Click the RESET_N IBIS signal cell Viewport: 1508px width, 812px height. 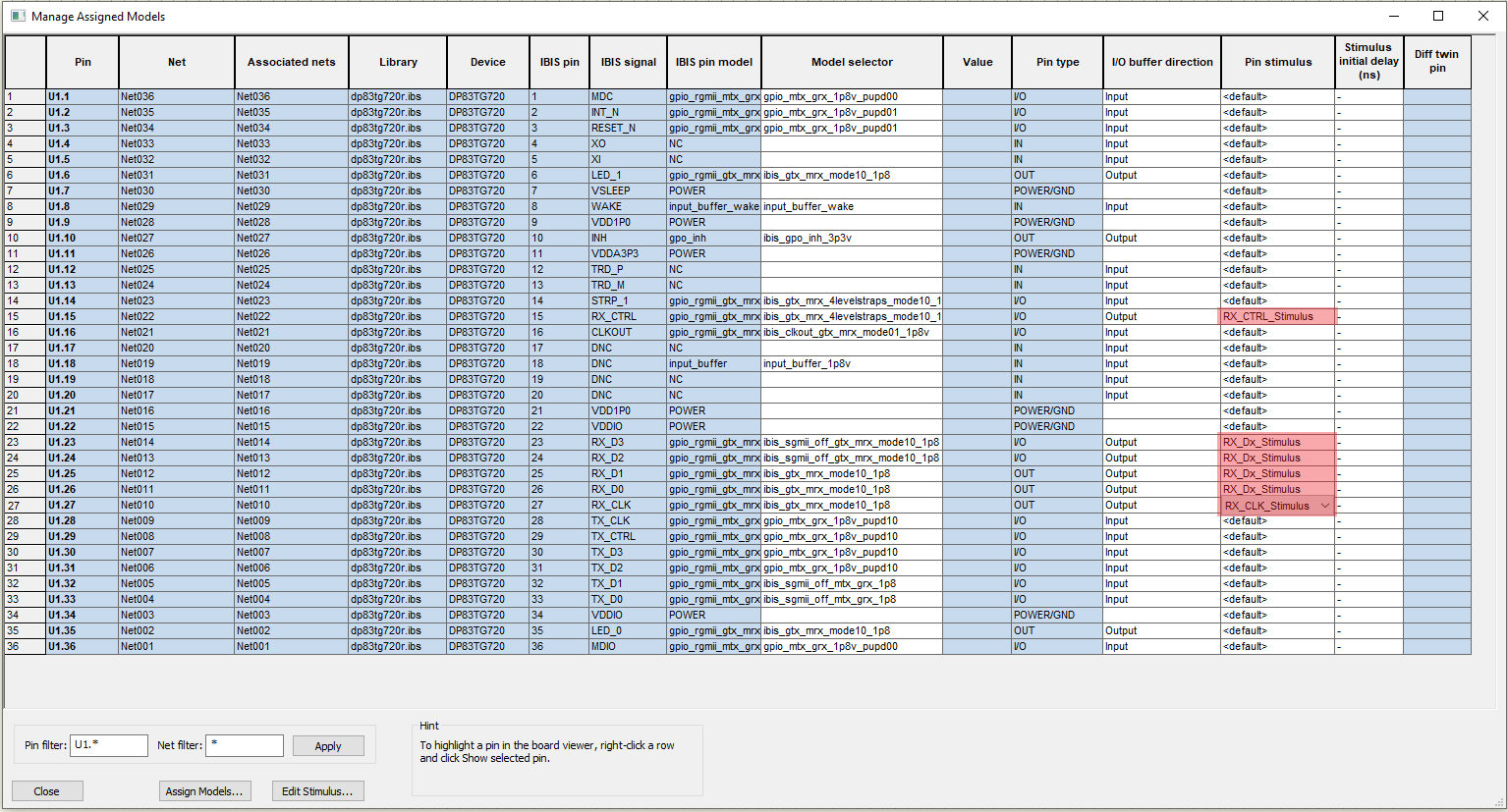629,128
